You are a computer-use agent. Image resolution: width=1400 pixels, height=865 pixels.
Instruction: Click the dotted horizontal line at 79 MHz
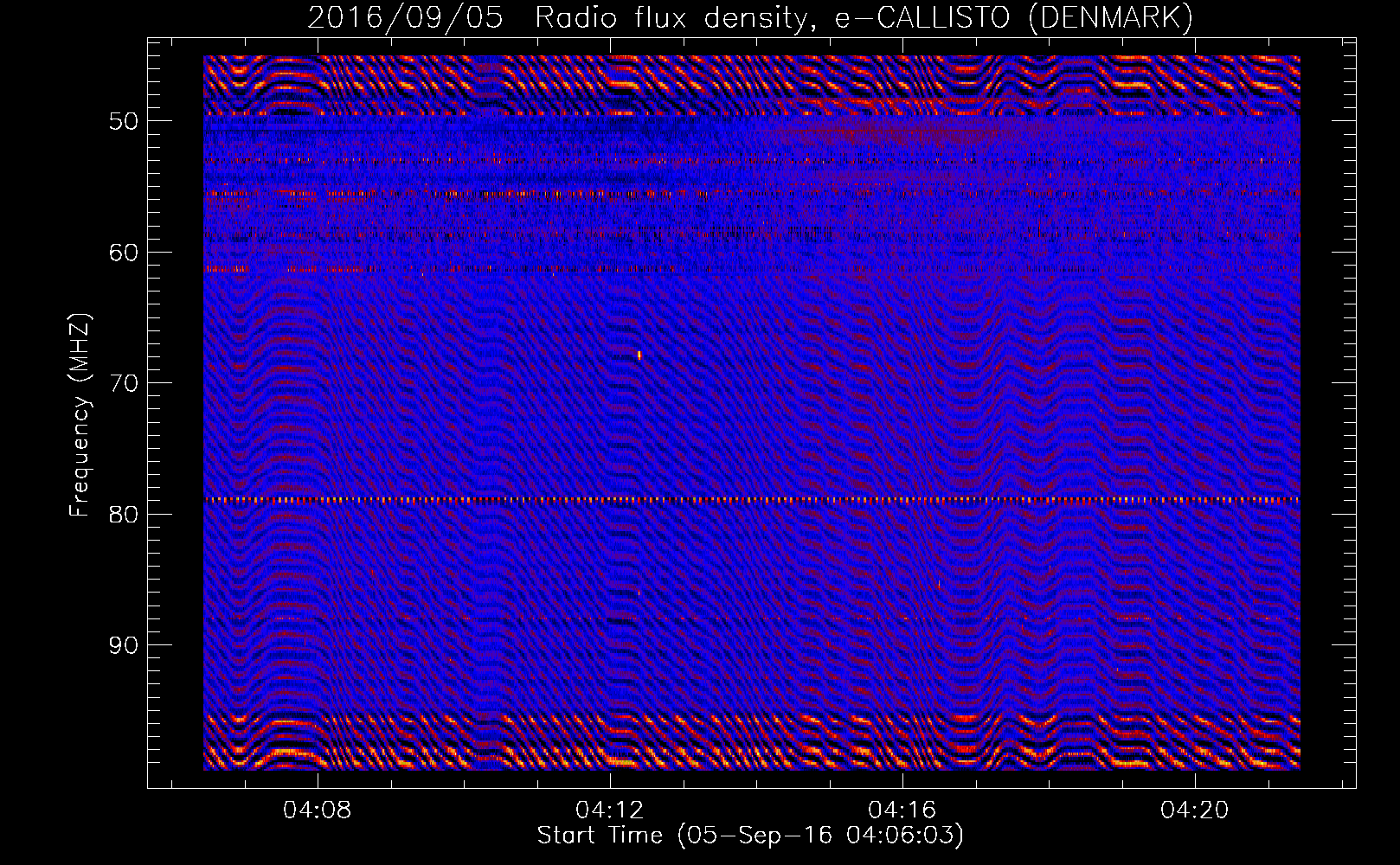coord(752,500)
